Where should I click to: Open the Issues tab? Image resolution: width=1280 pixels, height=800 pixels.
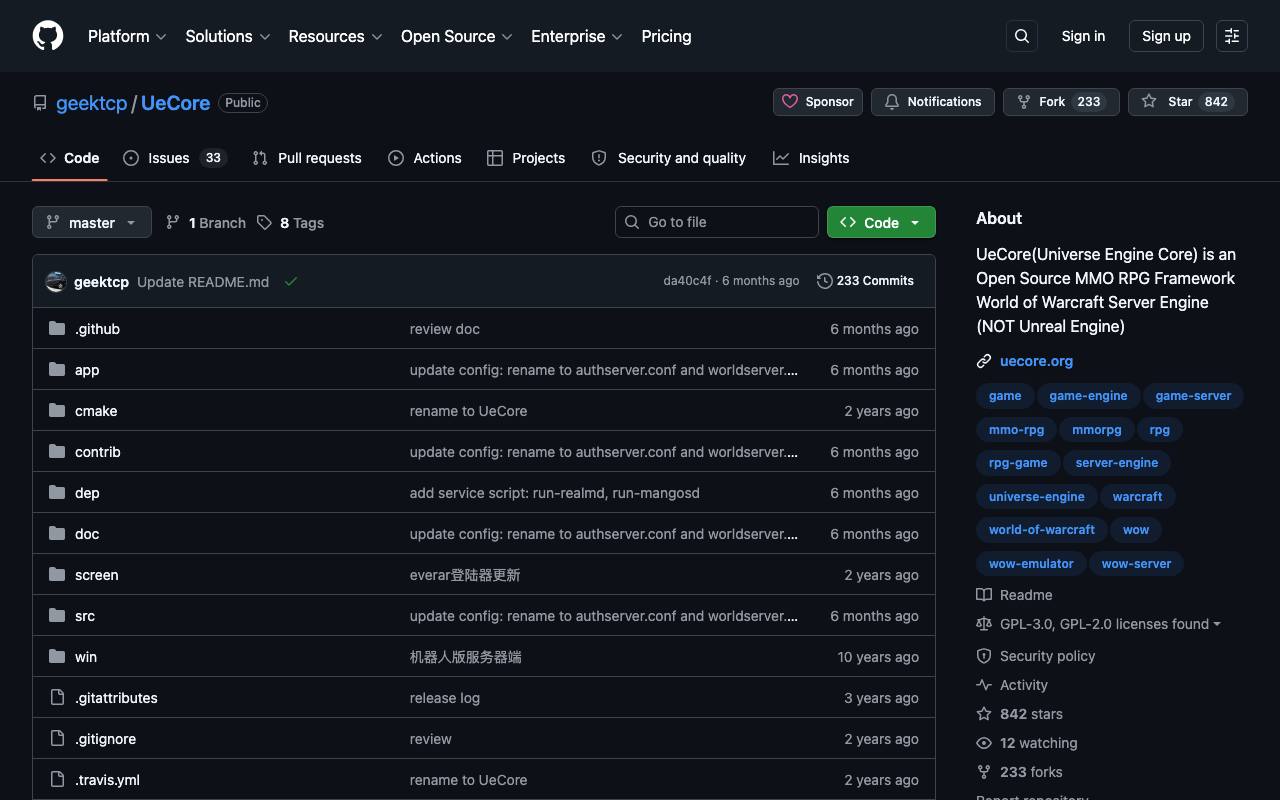pyautogui.click(x=175, y=158)
